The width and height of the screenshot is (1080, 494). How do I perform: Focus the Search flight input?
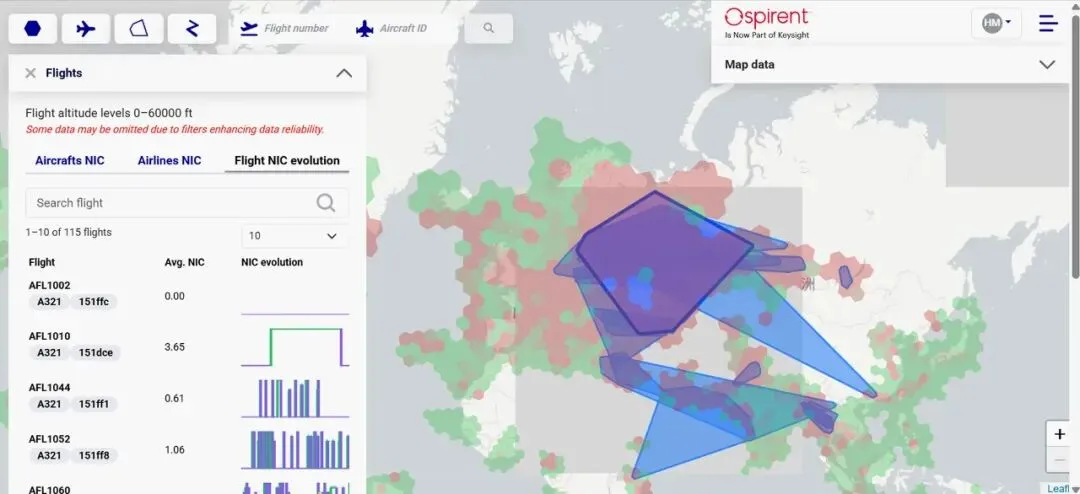[187, 203]
